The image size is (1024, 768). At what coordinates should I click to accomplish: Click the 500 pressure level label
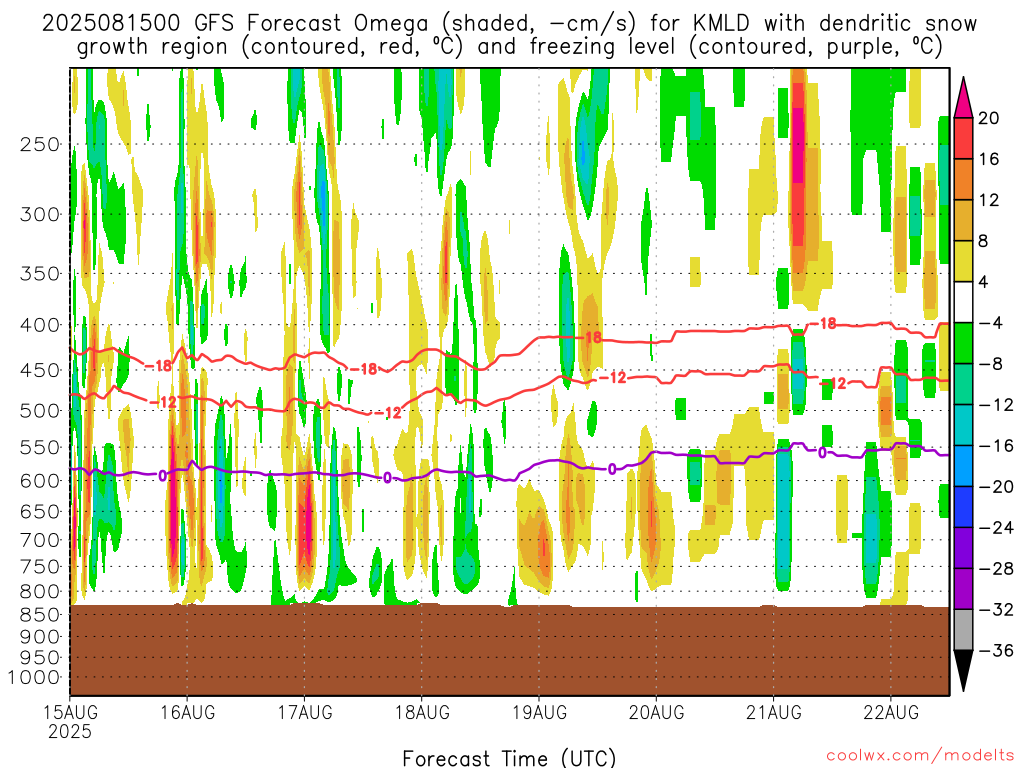(40, 411)
